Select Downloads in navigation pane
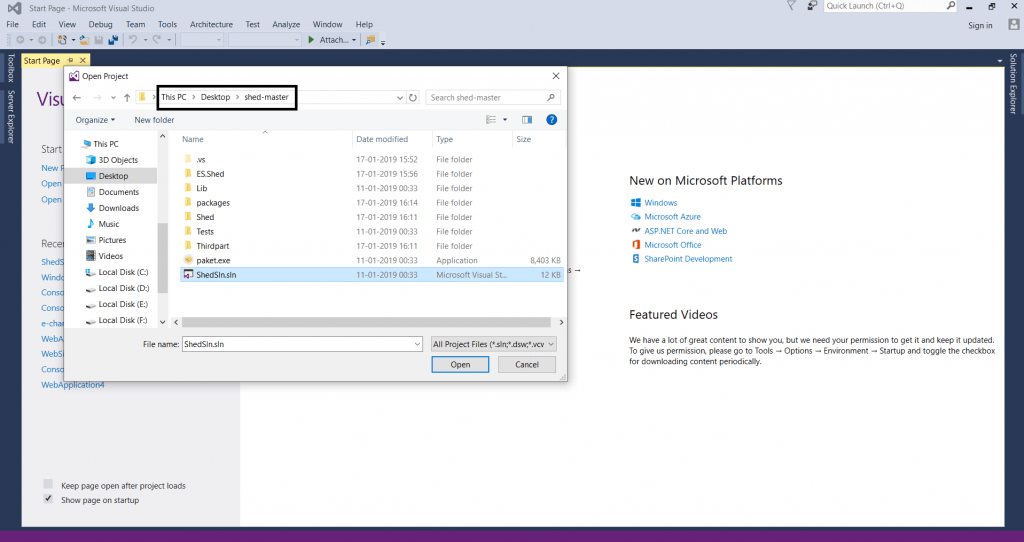This screenshot has width=1024, height=542. coord(118,208)
